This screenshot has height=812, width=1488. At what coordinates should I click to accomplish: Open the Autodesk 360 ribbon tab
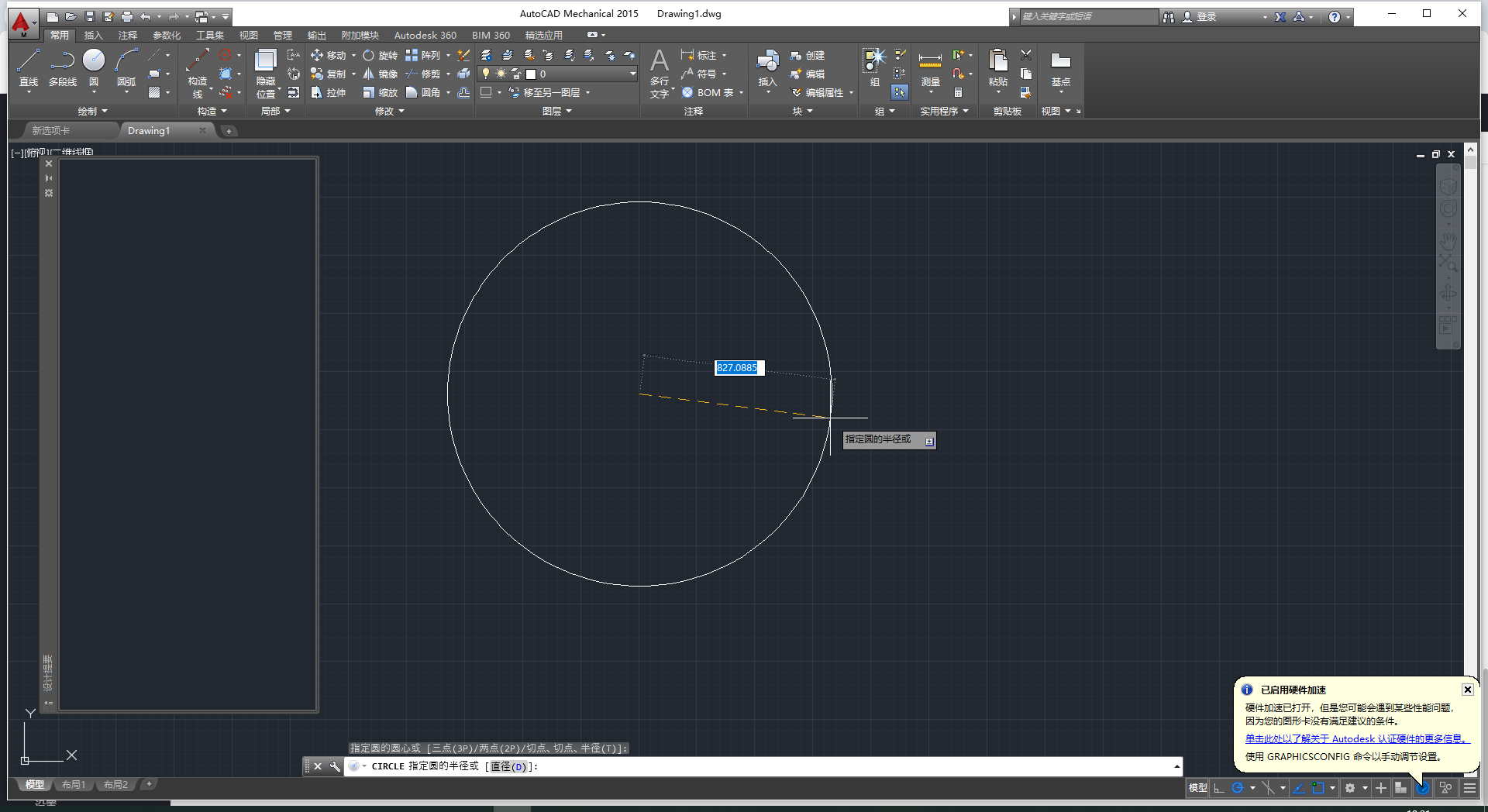pos(425,35)
